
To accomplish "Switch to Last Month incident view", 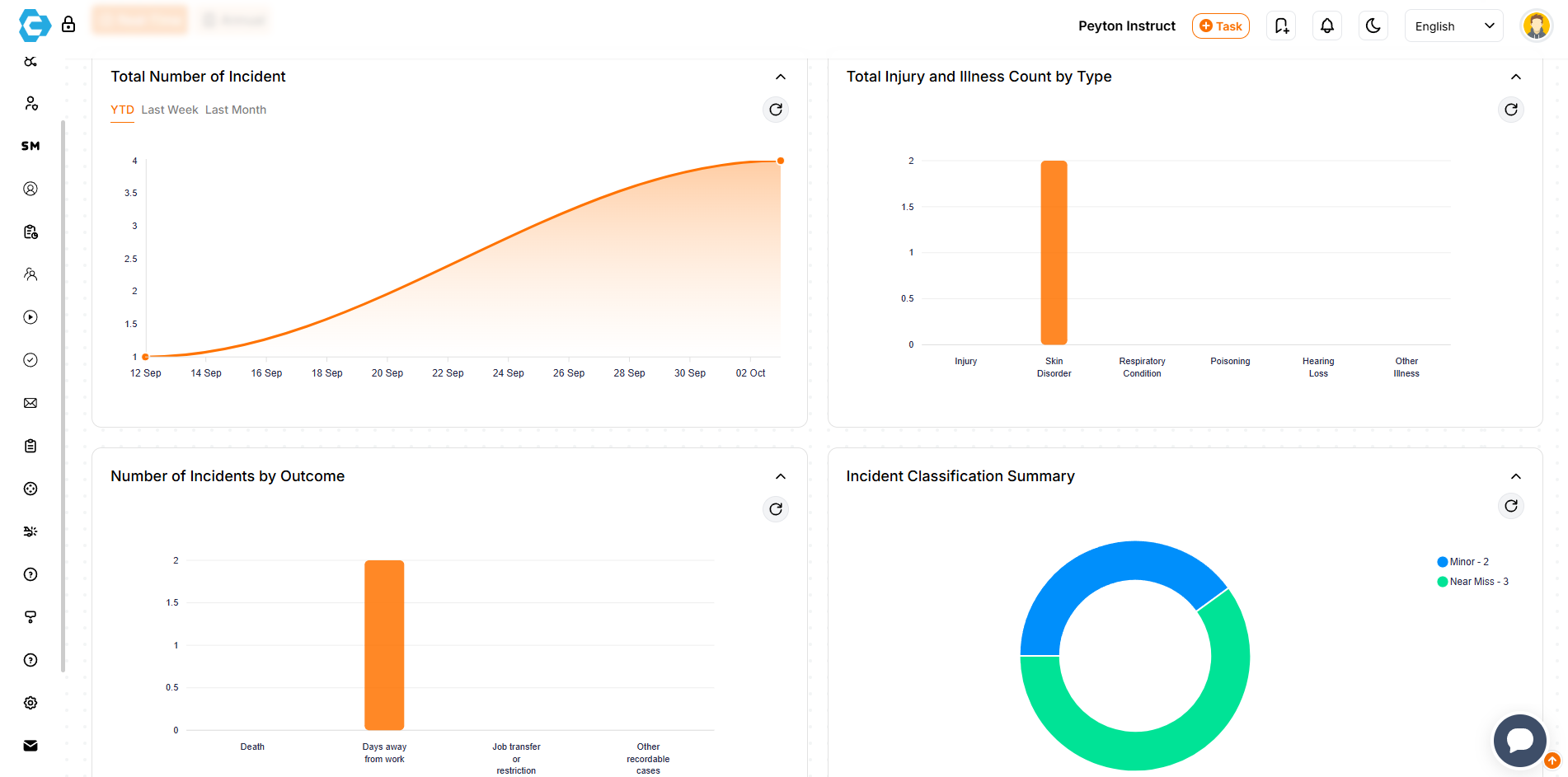I will (x=235, y=110).
